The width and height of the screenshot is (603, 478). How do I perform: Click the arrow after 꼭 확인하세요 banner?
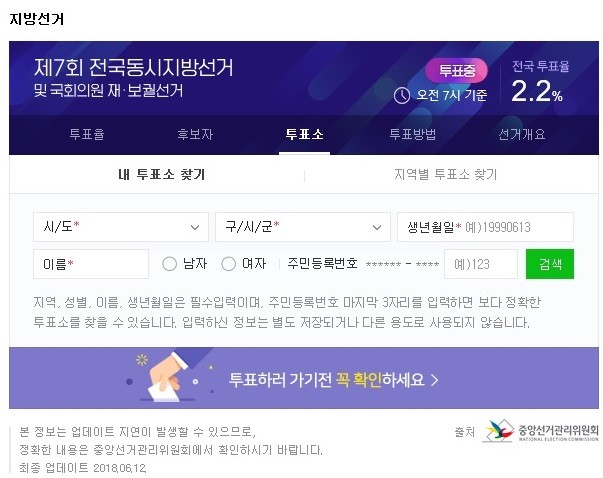(435, 380)
